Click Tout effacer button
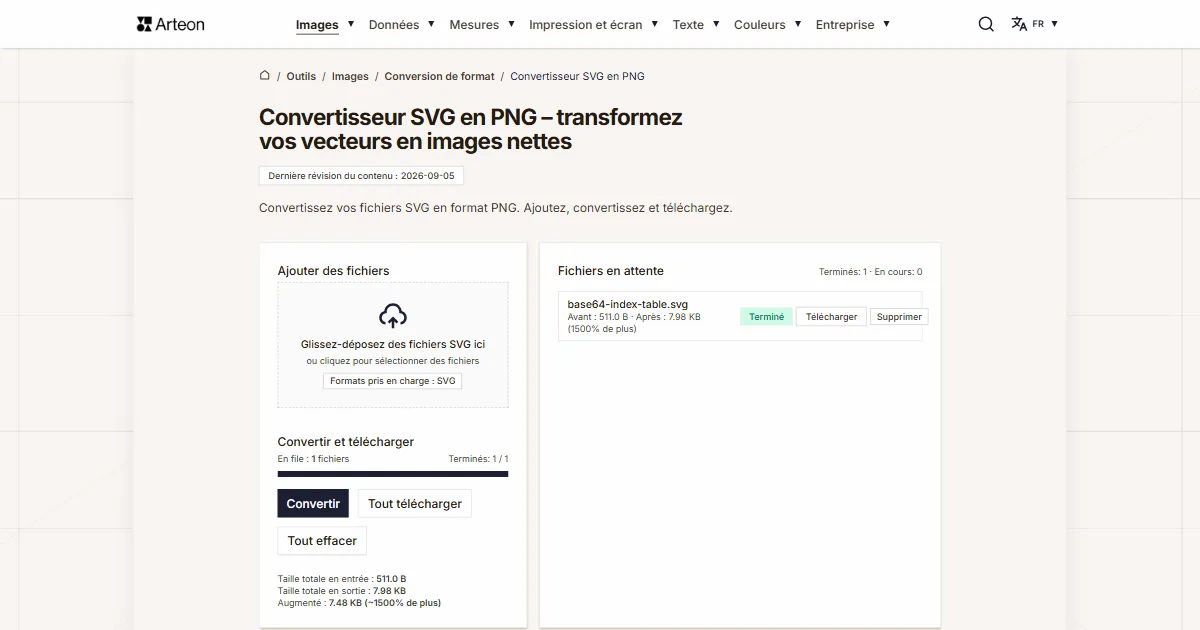The width and height of the screenshot is (1200, 630). click(x=322, y=540)
